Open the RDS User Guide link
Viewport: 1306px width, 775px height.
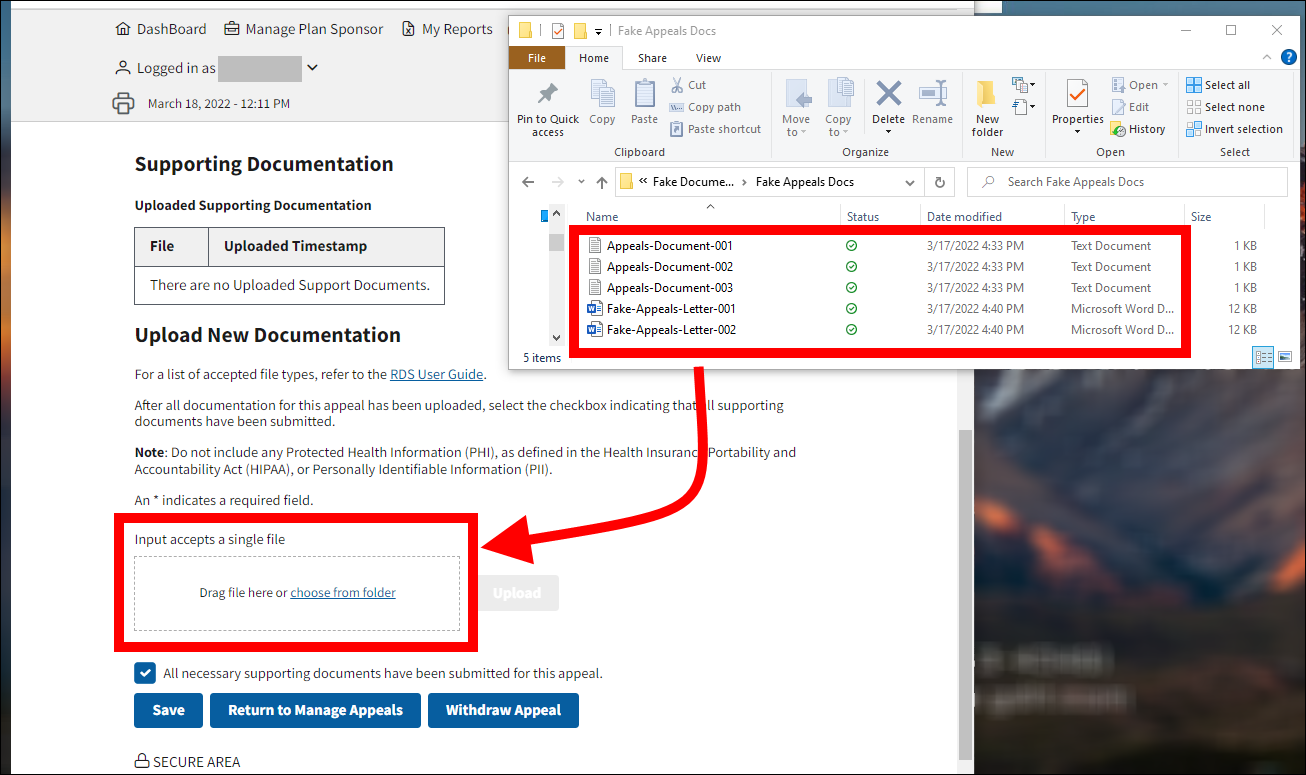coord(436,374)
